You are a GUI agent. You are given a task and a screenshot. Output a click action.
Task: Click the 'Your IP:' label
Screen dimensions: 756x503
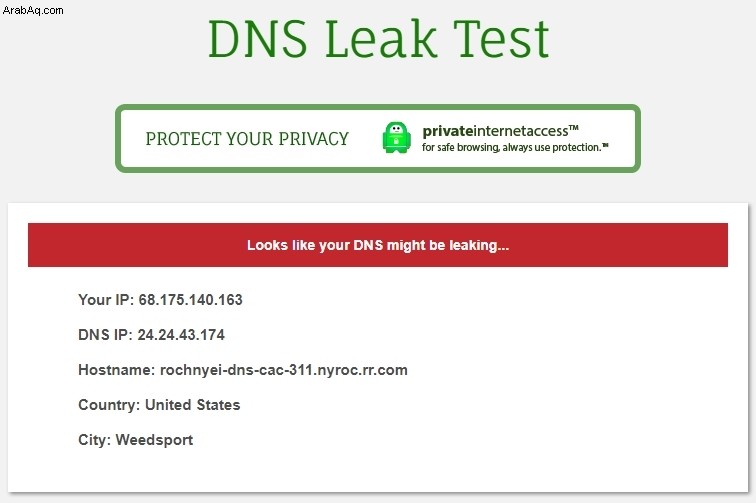pos(106,299)
